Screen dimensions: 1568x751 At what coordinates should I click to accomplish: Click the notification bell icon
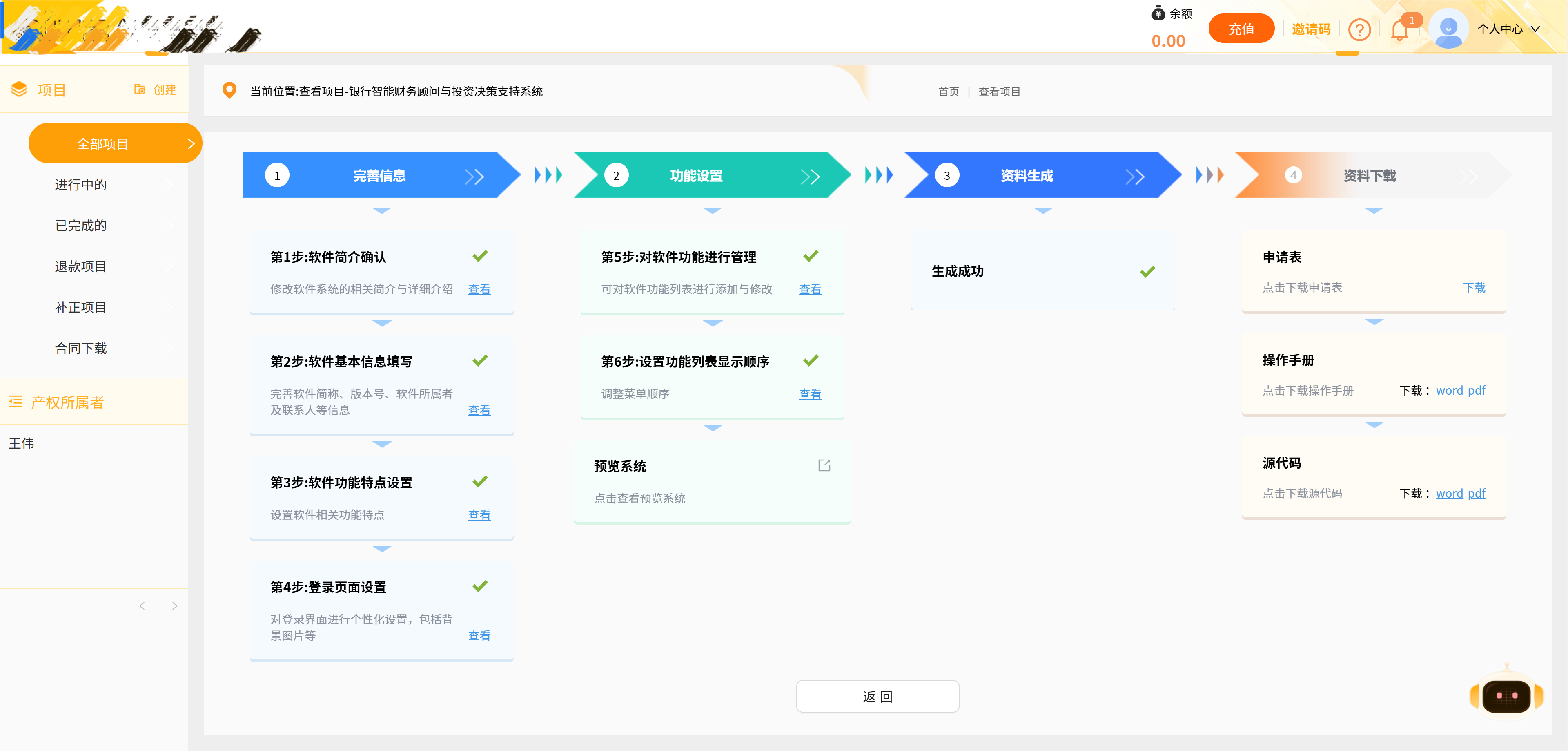[x=1398, y=29]
